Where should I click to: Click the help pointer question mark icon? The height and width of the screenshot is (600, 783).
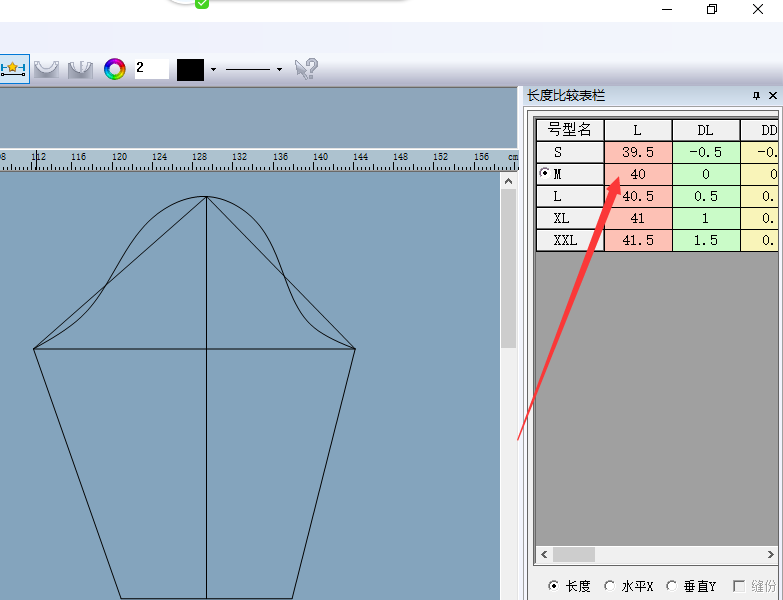pyautogui.click(x=307, y=69)
